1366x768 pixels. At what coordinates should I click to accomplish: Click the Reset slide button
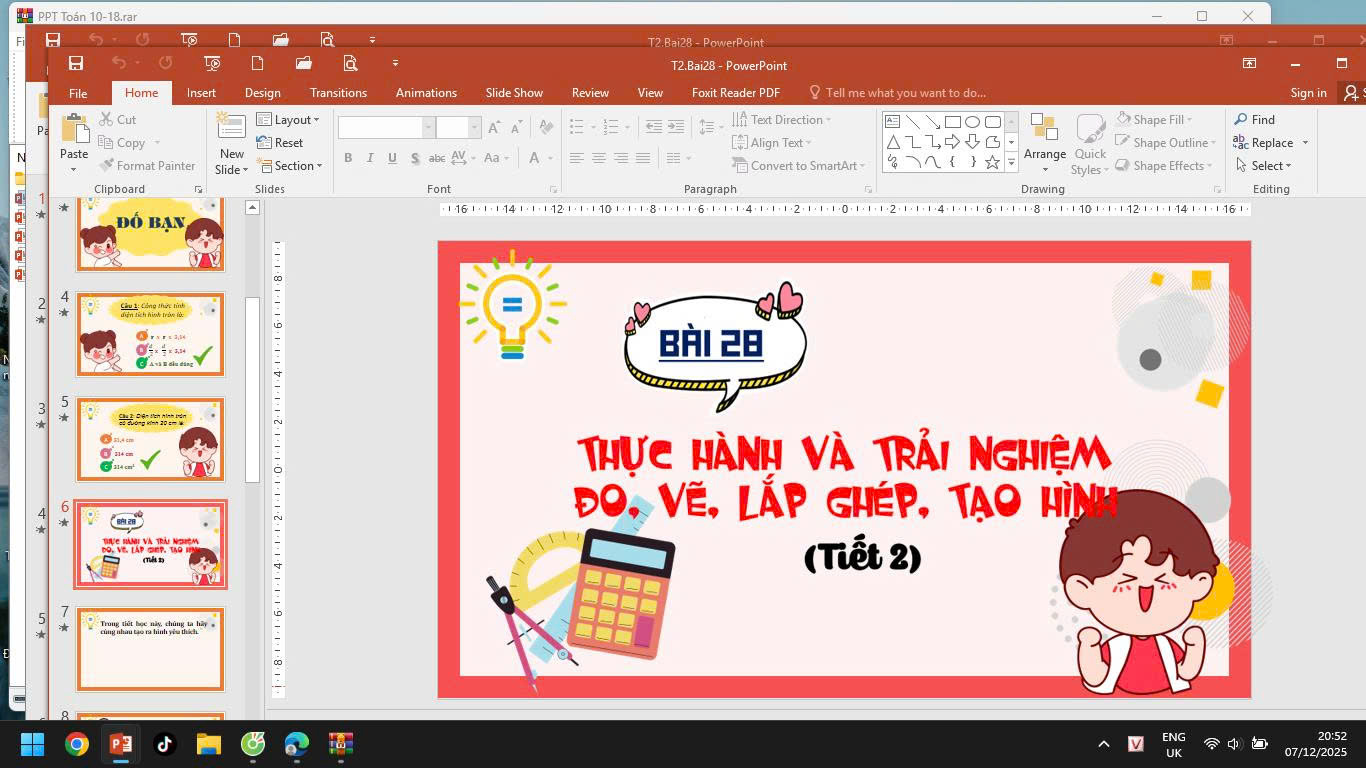[x=280, y=143]
